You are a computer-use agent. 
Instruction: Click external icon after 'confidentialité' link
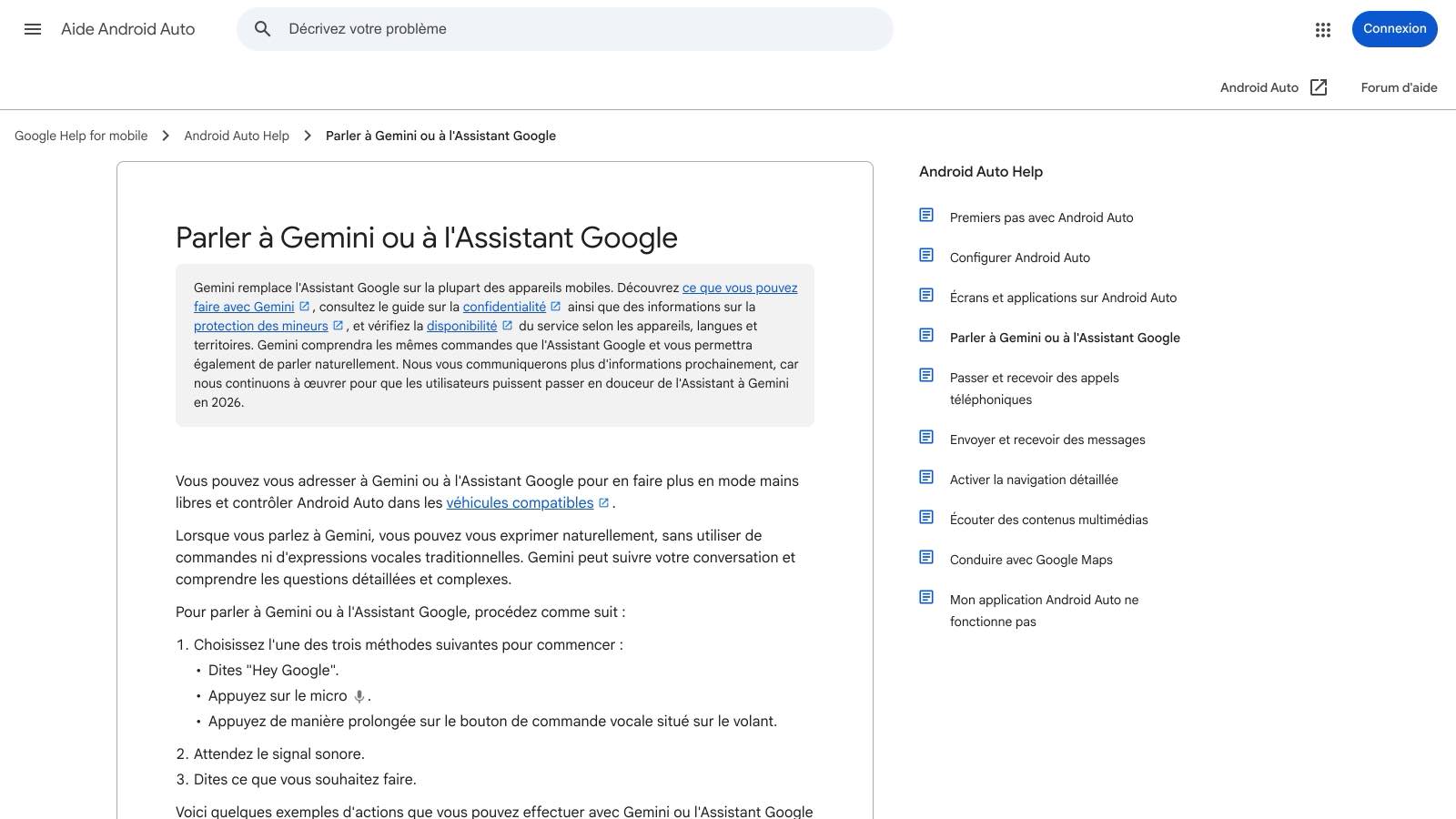point(556,307)
